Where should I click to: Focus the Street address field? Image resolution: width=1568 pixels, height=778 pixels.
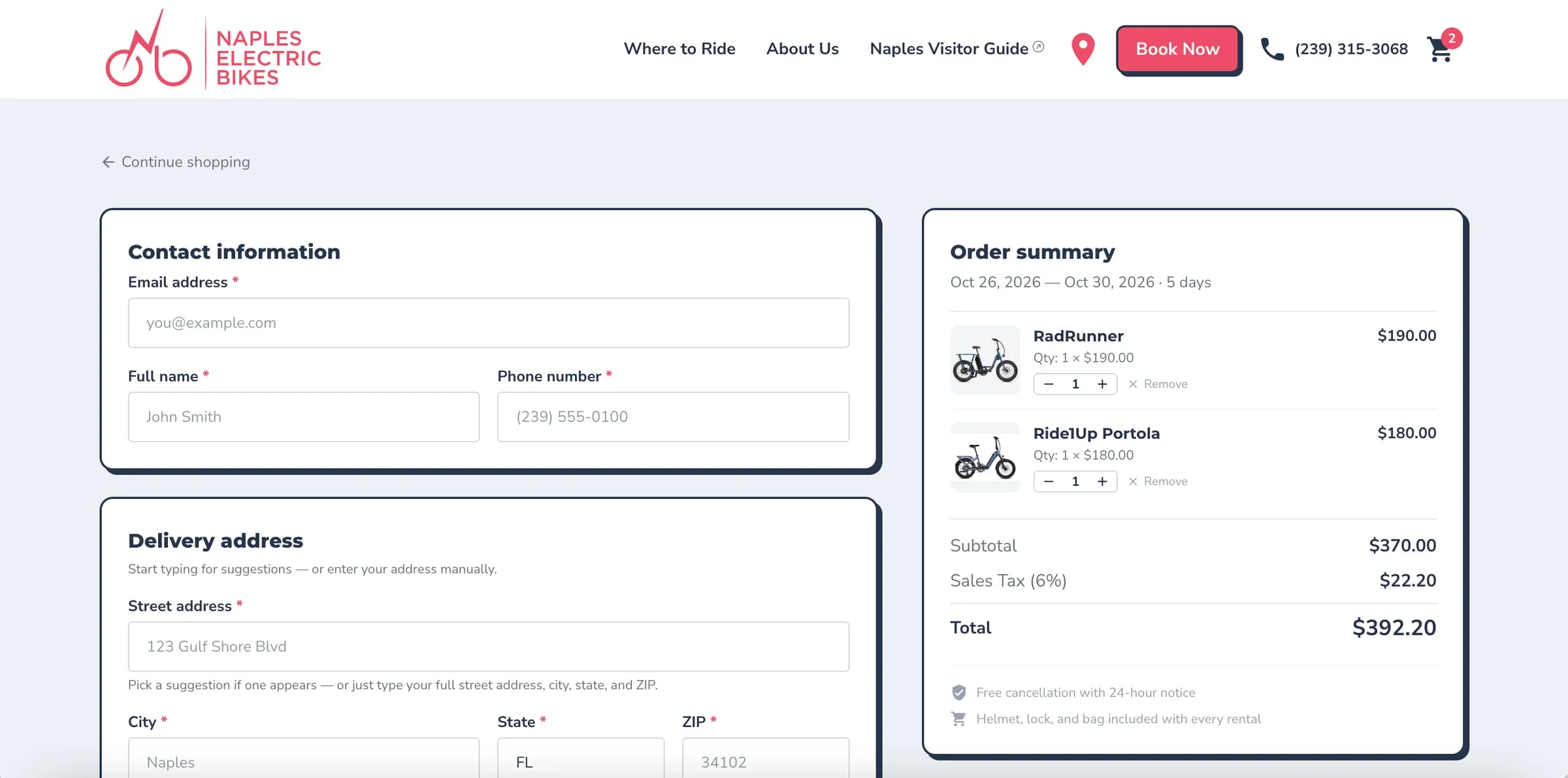click(489, 647)
